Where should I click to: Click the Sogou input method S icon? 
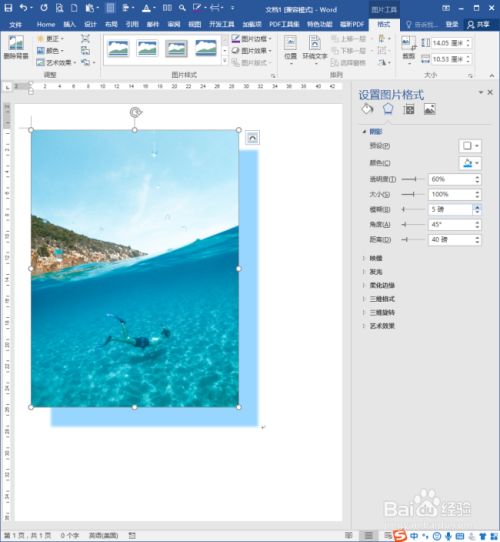400,535
